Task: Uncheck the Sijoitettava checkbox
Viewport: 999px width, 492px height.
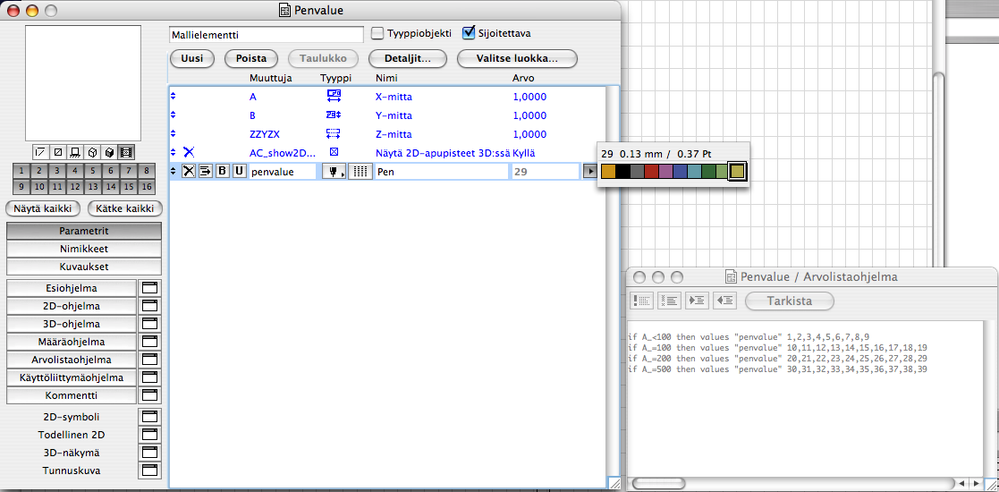Action: pyautogui.click(x=469, y=32)
